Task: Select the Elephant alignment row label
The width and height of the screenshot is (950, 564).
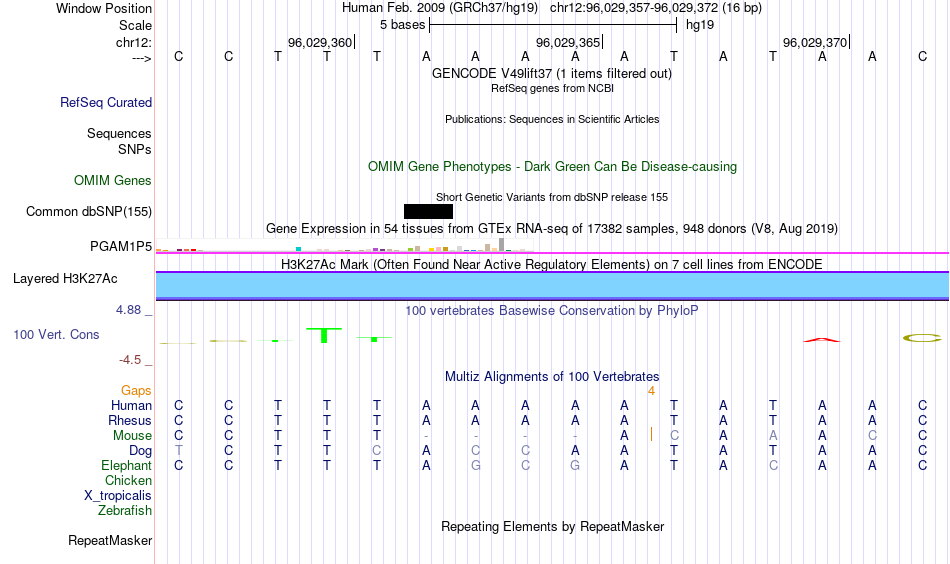Action: [x=127, y=465]
